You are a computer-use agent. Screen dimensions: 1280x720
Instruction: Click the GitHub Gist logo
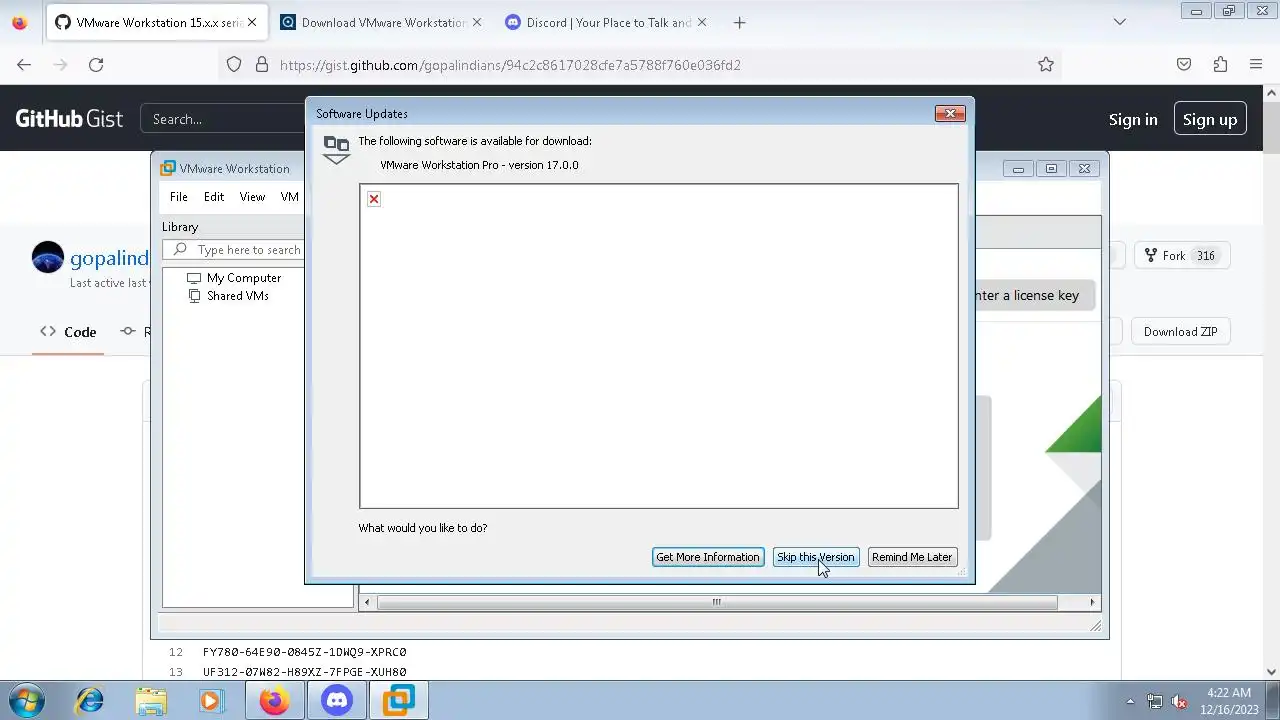69,119
